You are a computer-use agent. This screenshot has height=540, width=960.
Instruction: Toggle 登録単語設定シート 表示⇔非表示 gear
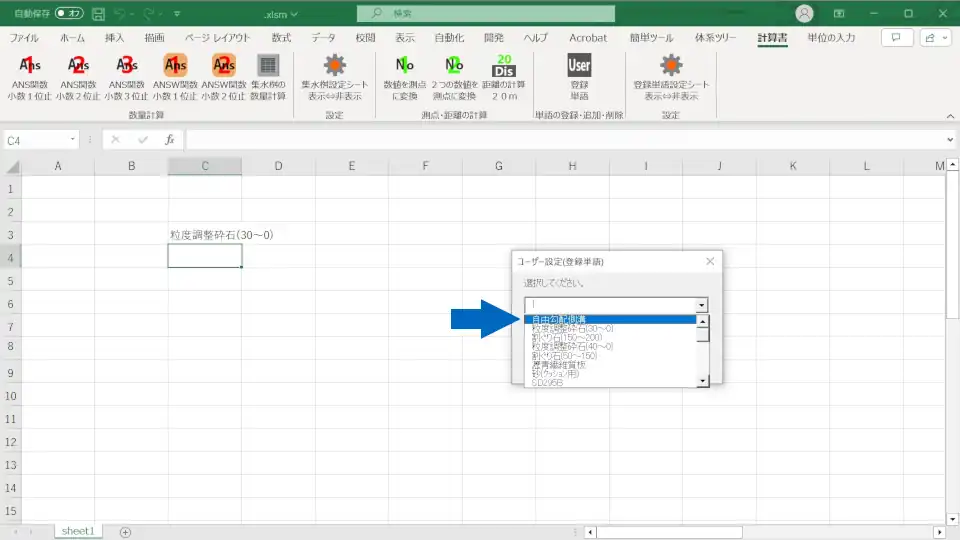tap(671, 77)
